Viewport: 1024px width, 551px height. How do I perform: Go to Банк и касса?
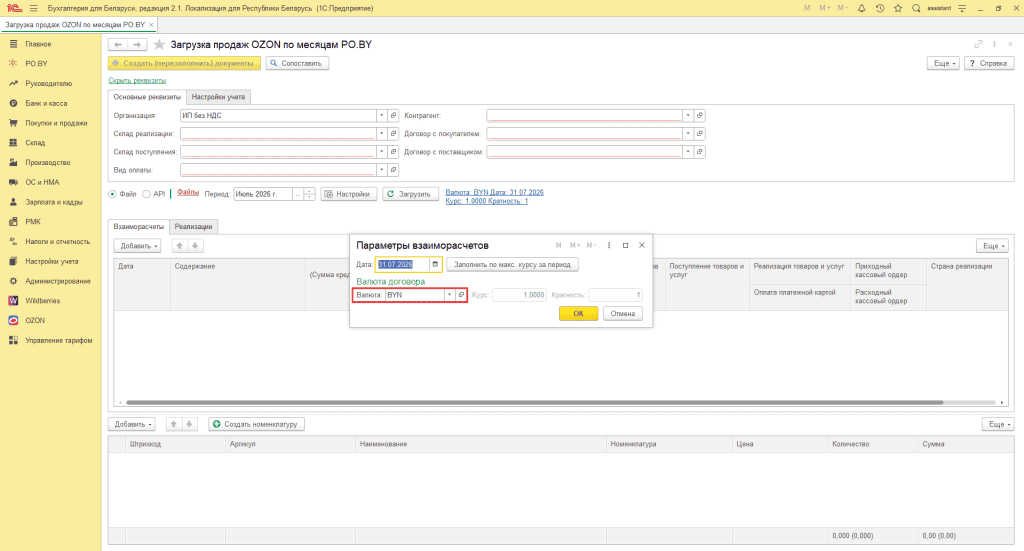point(46,103)
